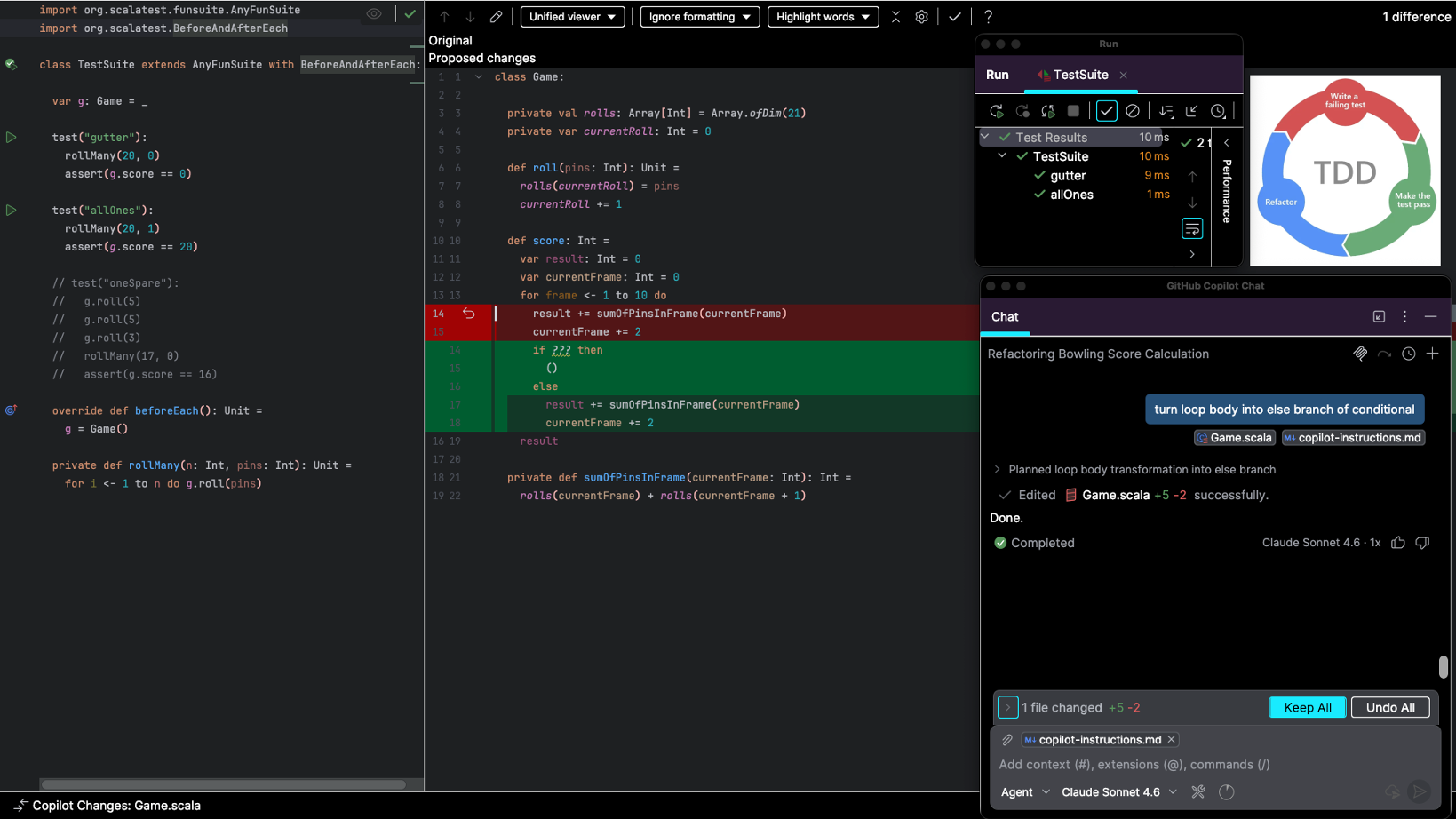Click the thumbs up feedback icon
1456x819 pixels.
pos(1398,543)
